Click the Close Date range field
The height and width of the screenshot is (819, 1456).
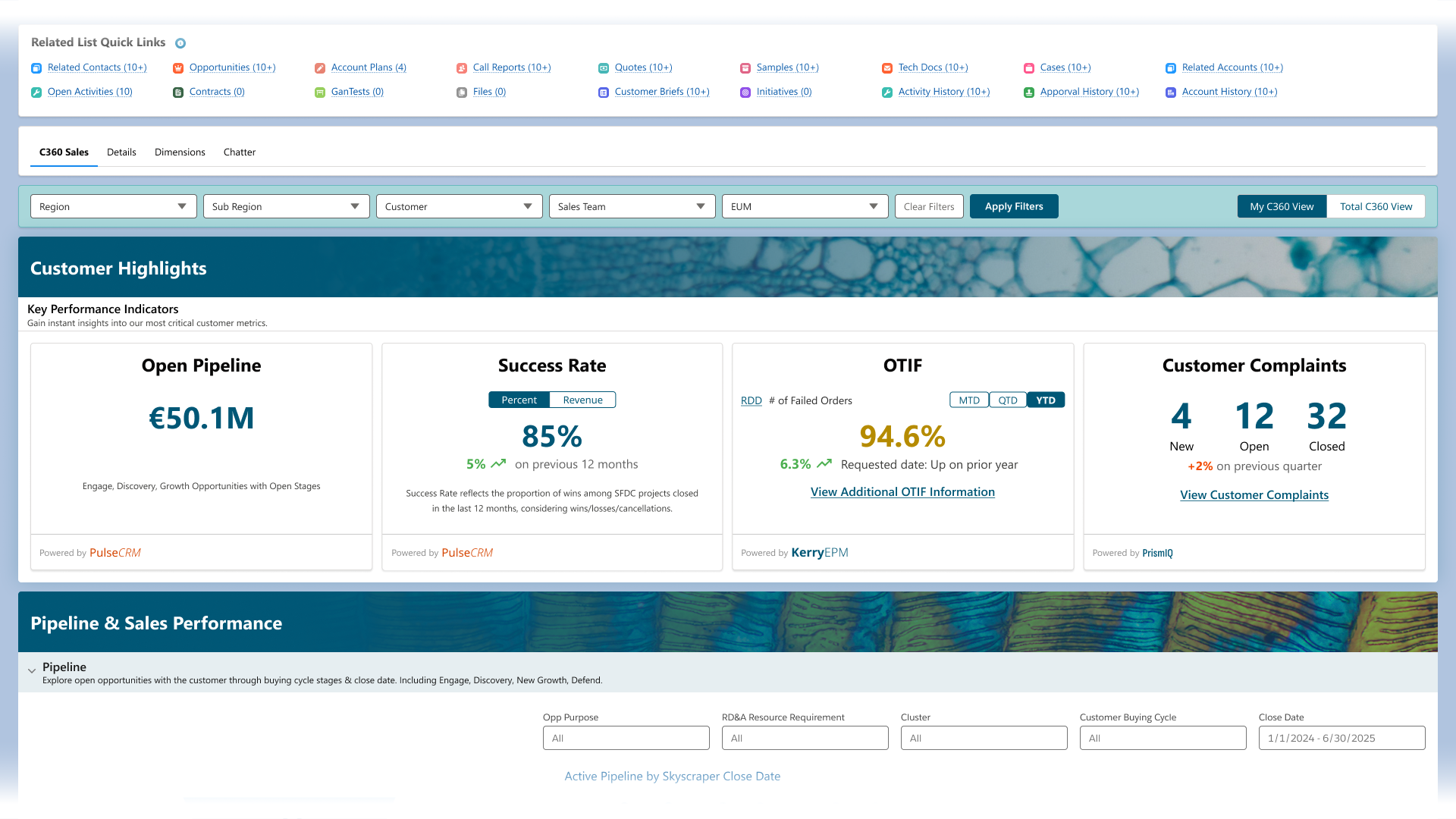[1341, 738]
